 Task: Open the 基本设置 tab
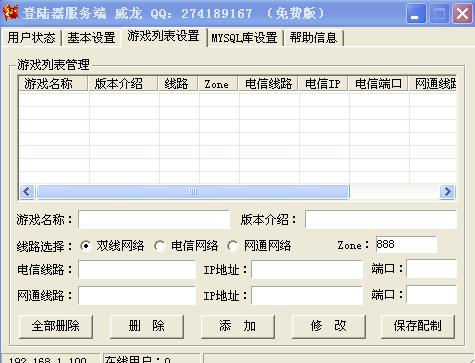coord(91,38)
